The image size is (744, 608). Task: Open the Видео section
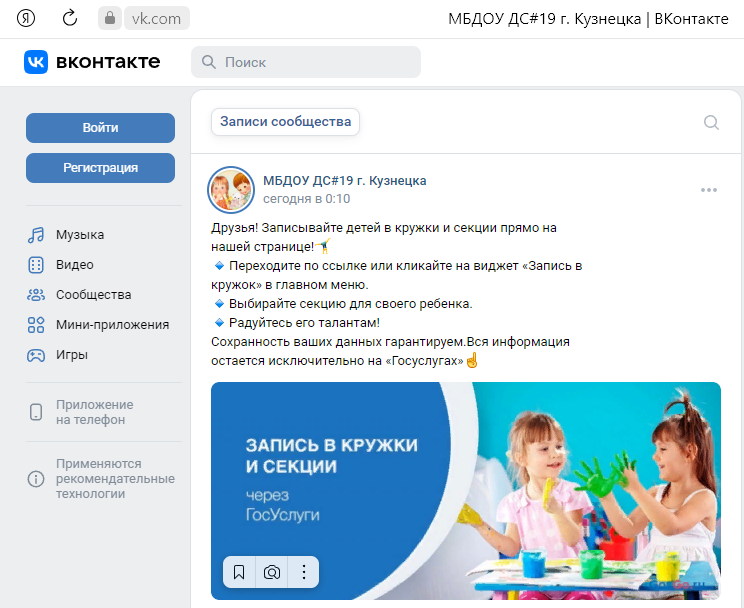[74, 265]
